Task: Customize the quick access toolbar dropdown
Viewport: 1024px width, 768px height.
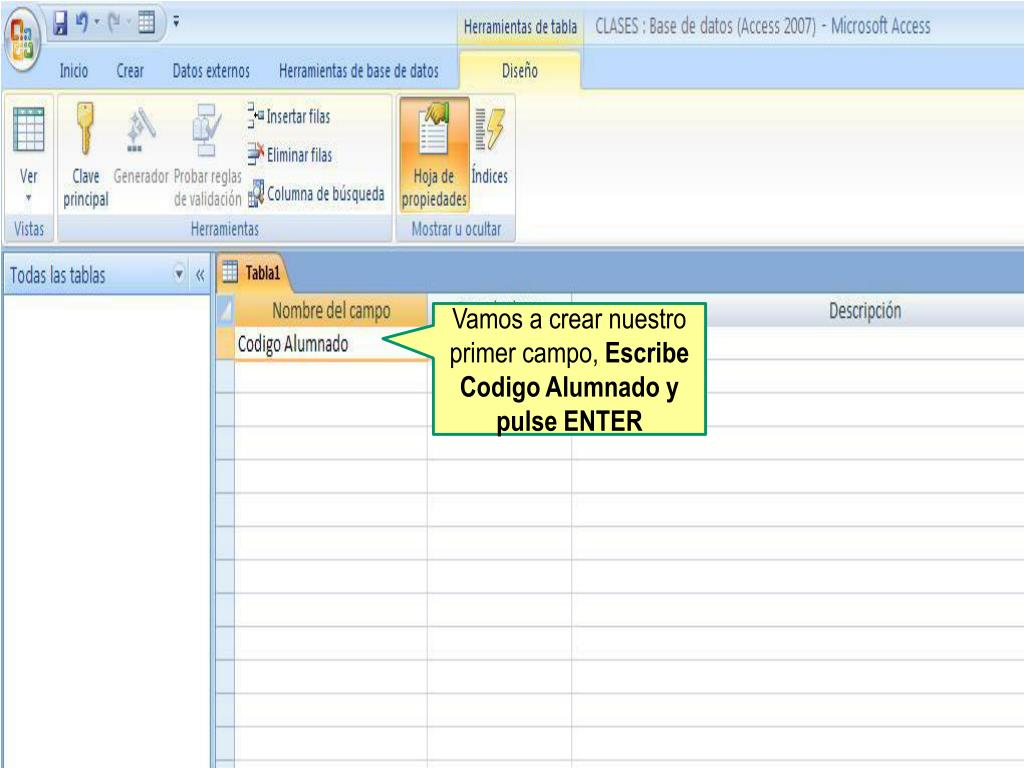Action: (x=176, y=22)
